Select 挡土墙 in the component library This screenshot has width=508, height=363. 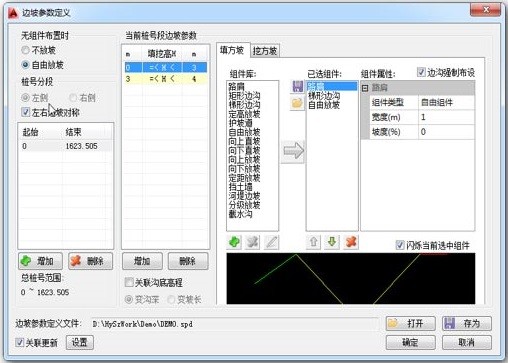240,187
